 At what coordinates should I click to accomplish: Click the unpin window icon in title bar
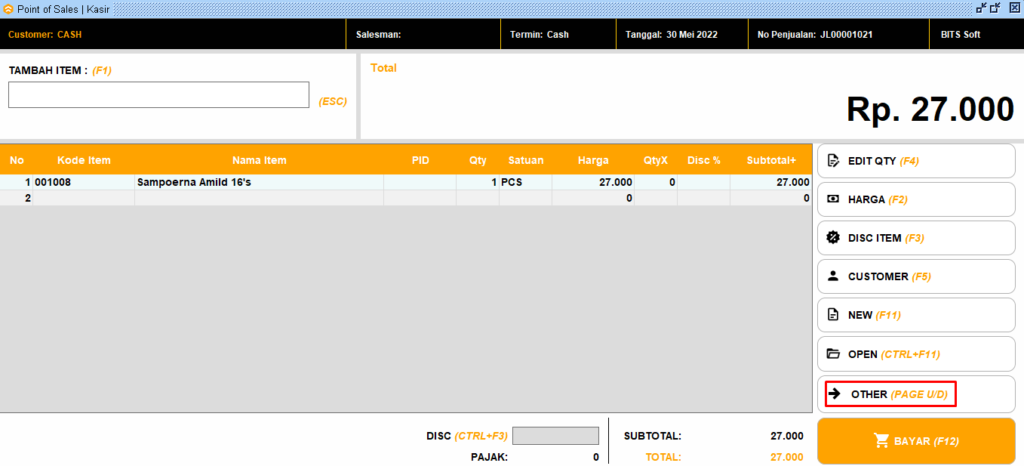tap(982, 8)
